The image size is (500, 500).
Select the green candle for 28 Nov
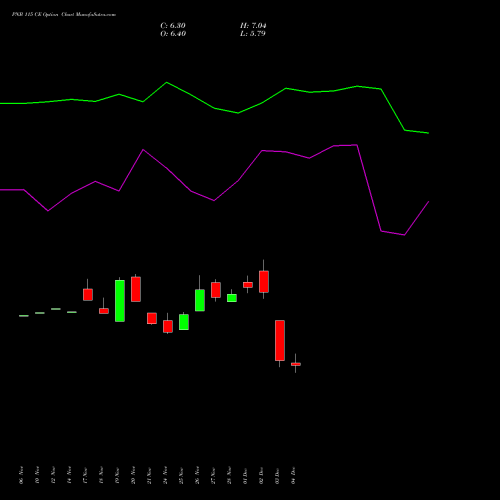[232, 298]
